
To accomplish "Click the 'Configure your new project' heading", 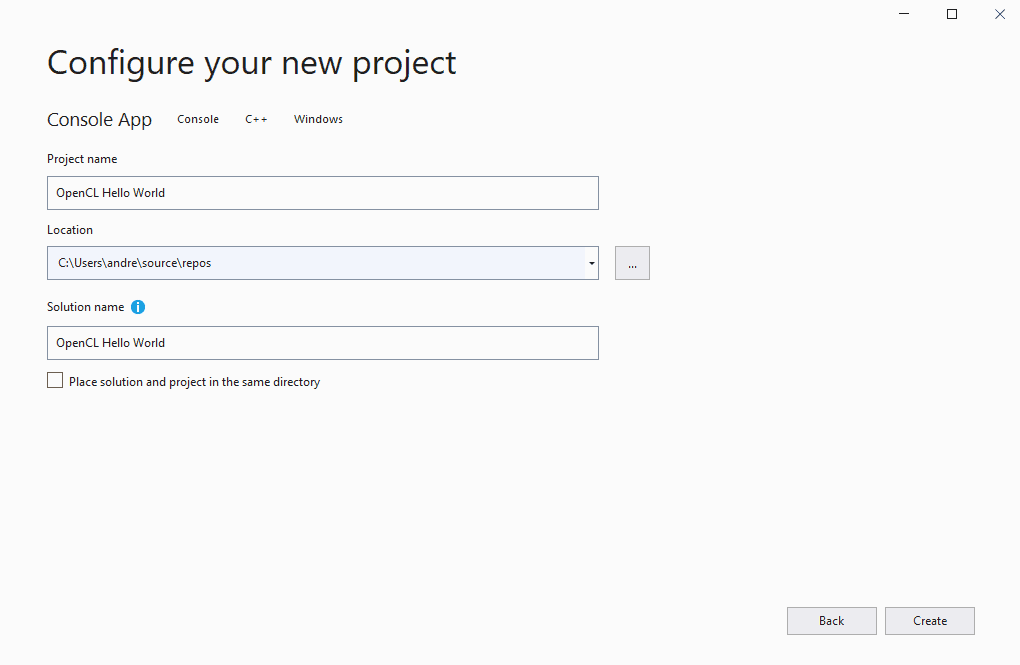I will 252,63.
